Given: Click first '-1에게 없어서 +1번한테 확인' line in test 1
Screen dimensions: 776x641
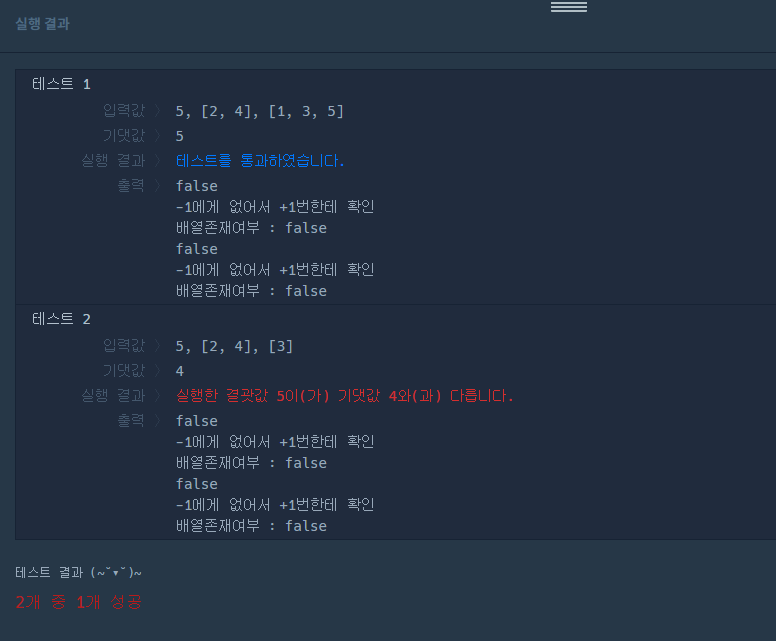Looking at the screenshot, I should coord(275,206).
